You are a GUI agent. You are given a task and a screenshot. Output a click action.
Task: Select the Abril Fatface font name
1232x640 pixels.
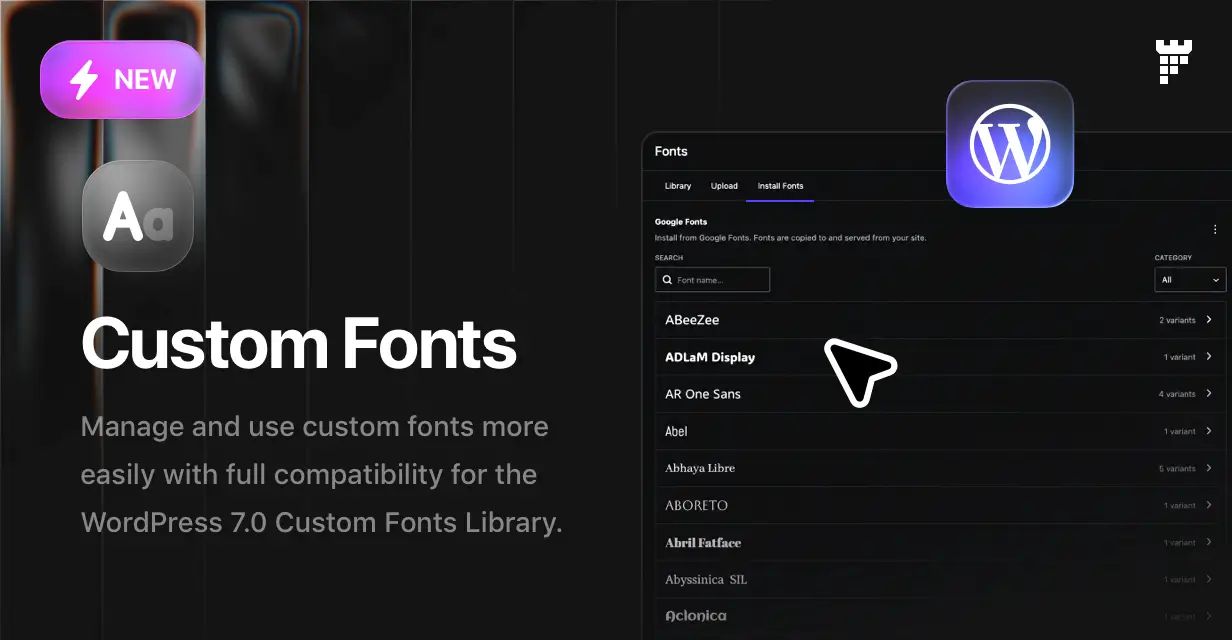(x=703, y=542)
